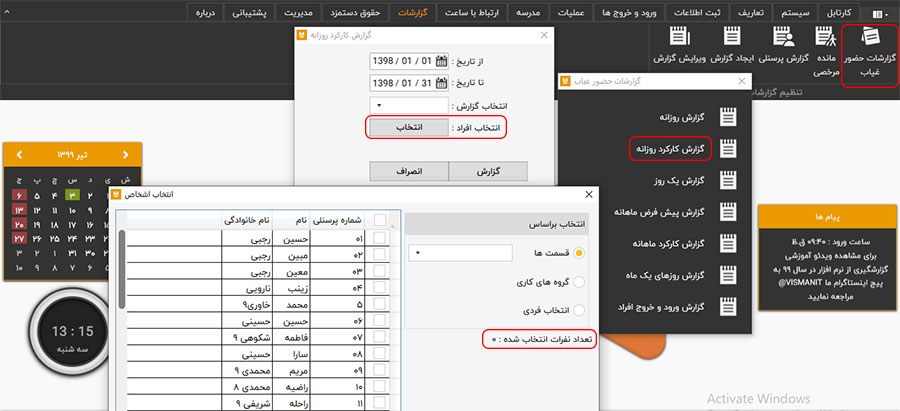The width and height of the screenshot is (900, 411).
Task: Select day ۳۱ in the تیر calendar
Action: click(72, 253)
